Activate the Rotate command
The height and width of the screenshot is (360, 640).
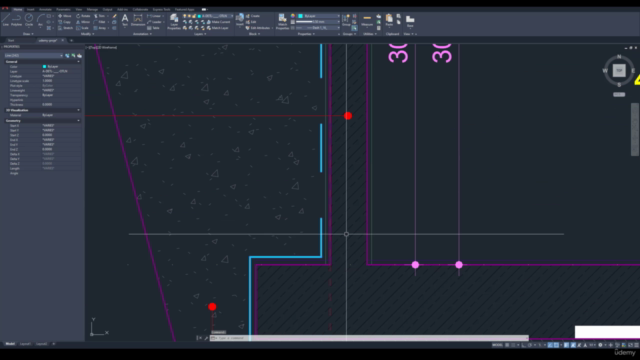(x=83, y=16)
